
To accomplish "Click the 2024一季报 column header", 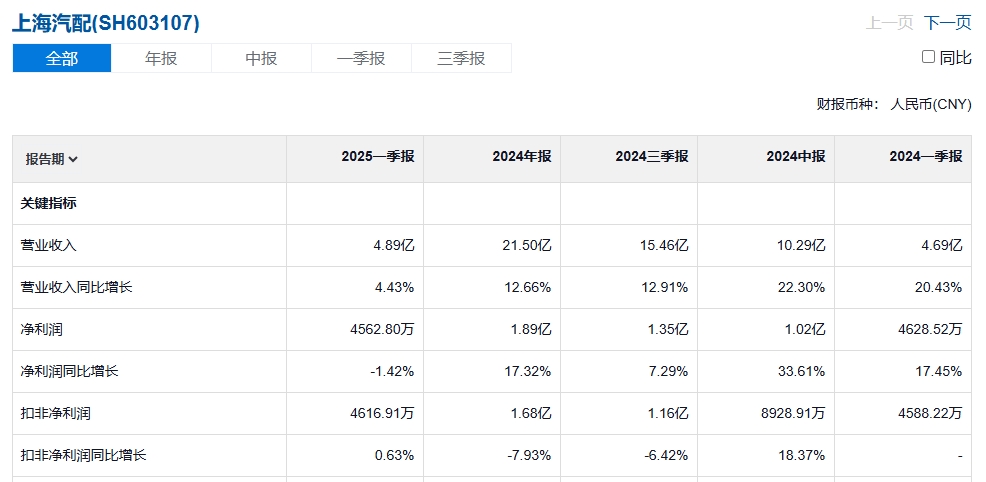I will [926, 156].
